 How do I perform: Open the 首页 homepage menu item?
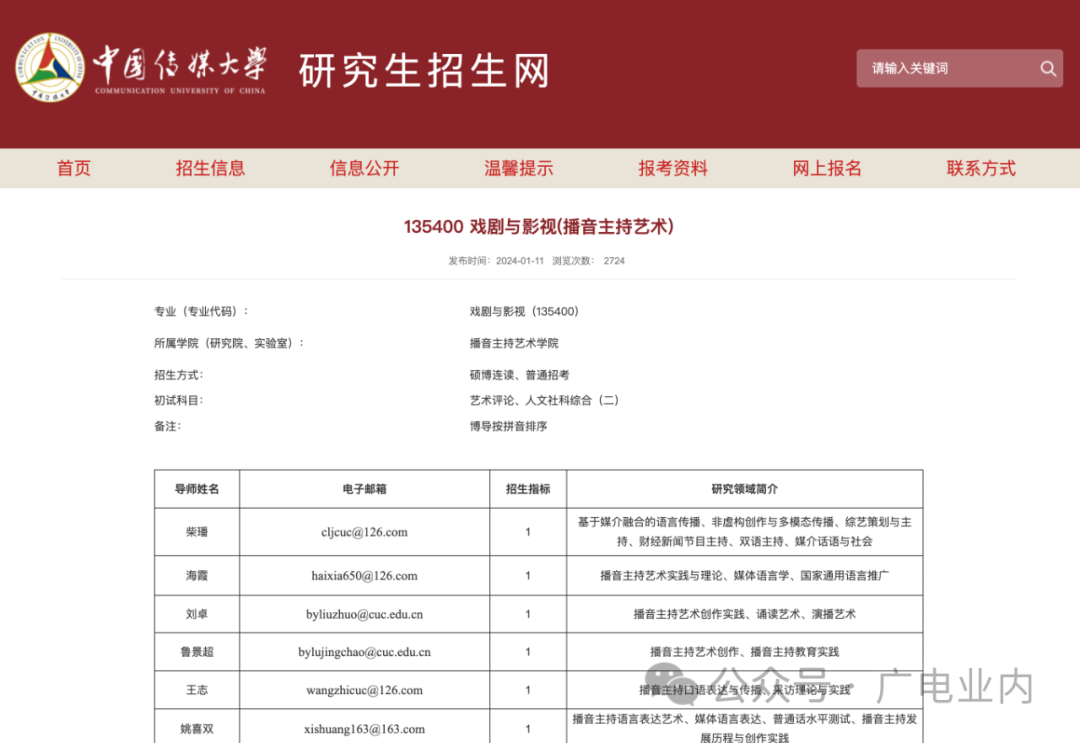[x=73, y=168]
